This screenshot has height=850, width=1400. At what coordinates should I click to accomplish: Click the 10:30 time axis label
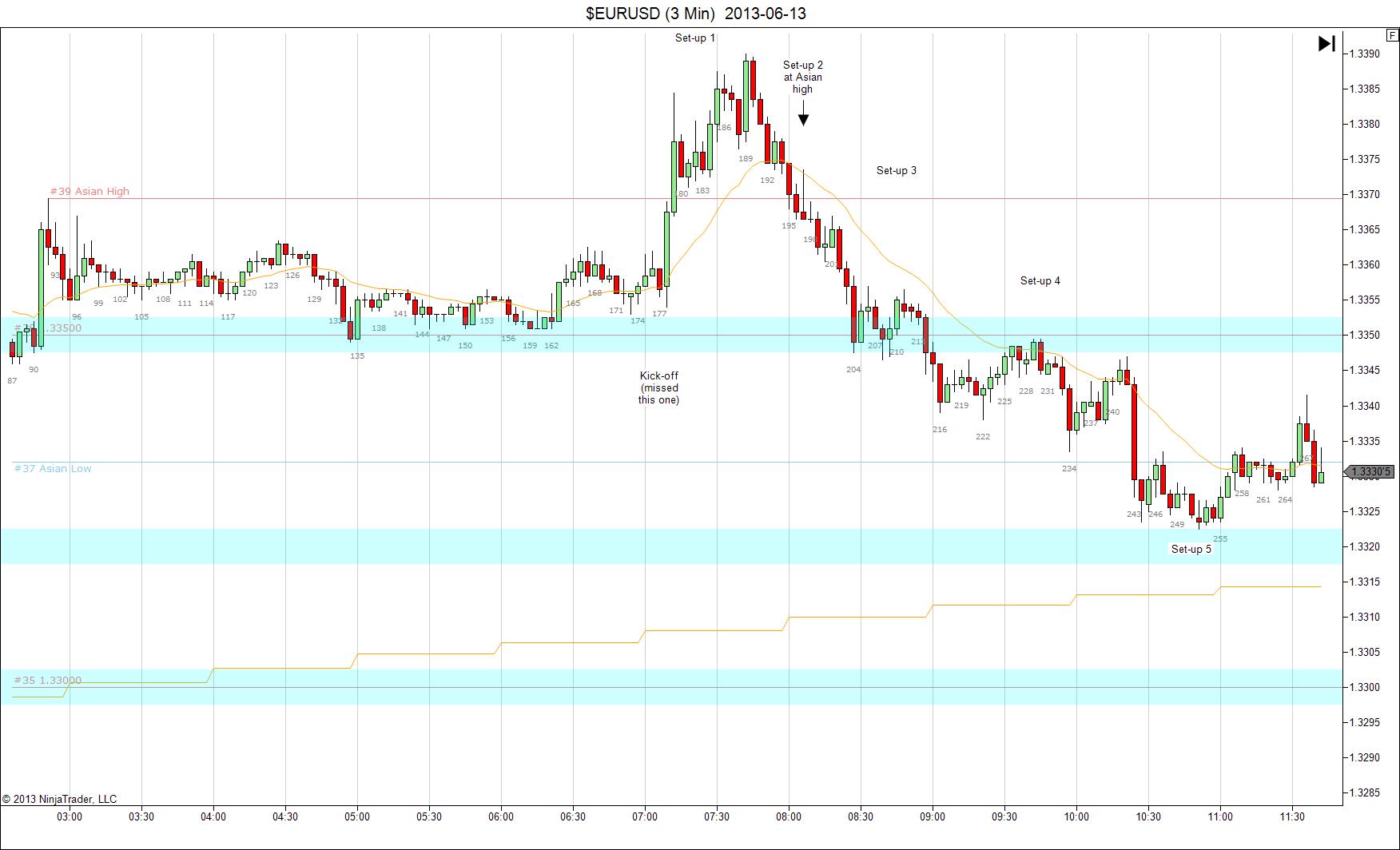coord(1148,816)
